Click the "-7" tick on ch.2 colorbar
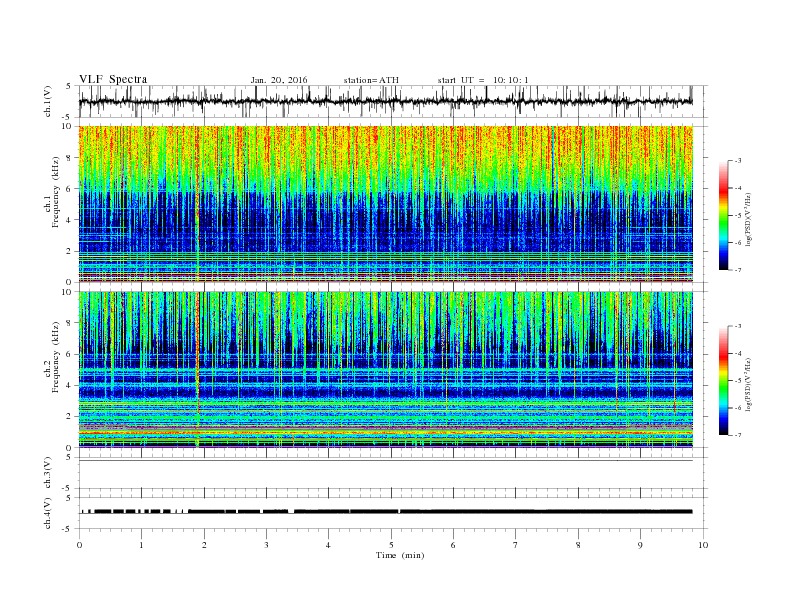This screenshot has height=612, width=792. coord(738,435)
